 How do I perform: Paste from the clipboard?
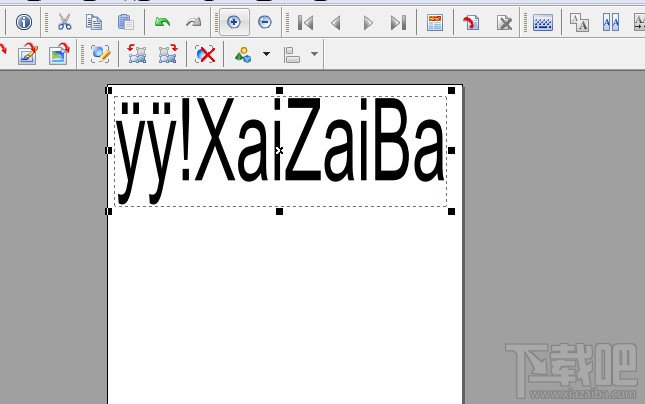click(125, 22)
